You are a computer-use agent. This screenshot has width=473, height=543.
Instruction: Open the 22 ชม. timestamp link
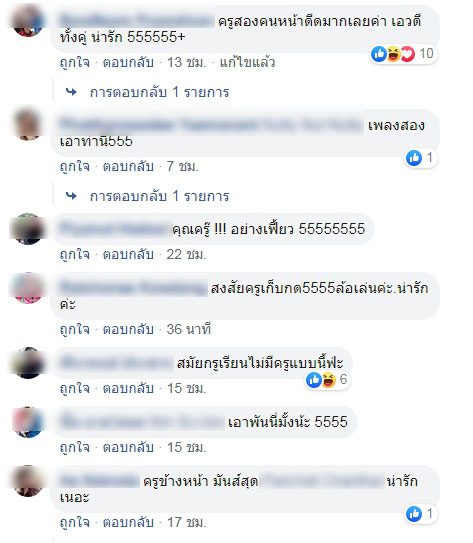point(186,255)
